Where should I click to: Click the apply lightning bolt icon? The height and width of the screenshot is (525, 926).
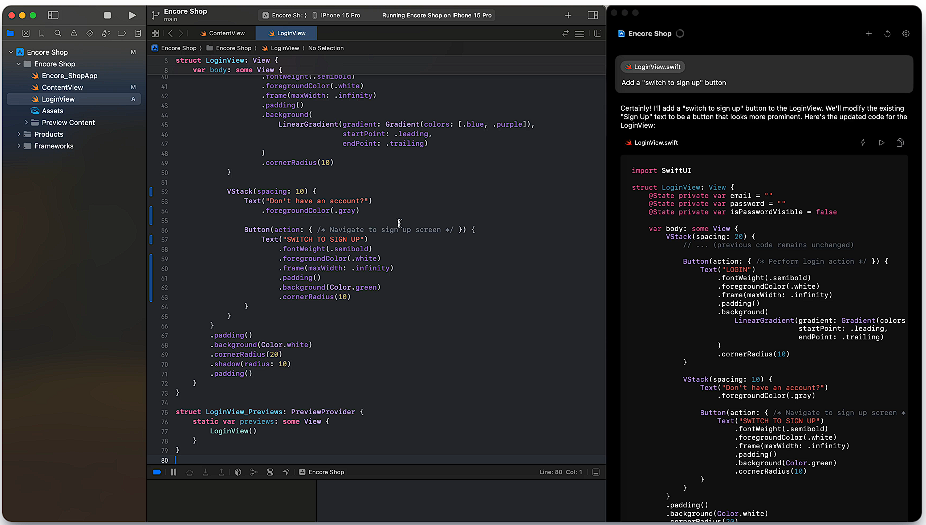coord(862,143)
